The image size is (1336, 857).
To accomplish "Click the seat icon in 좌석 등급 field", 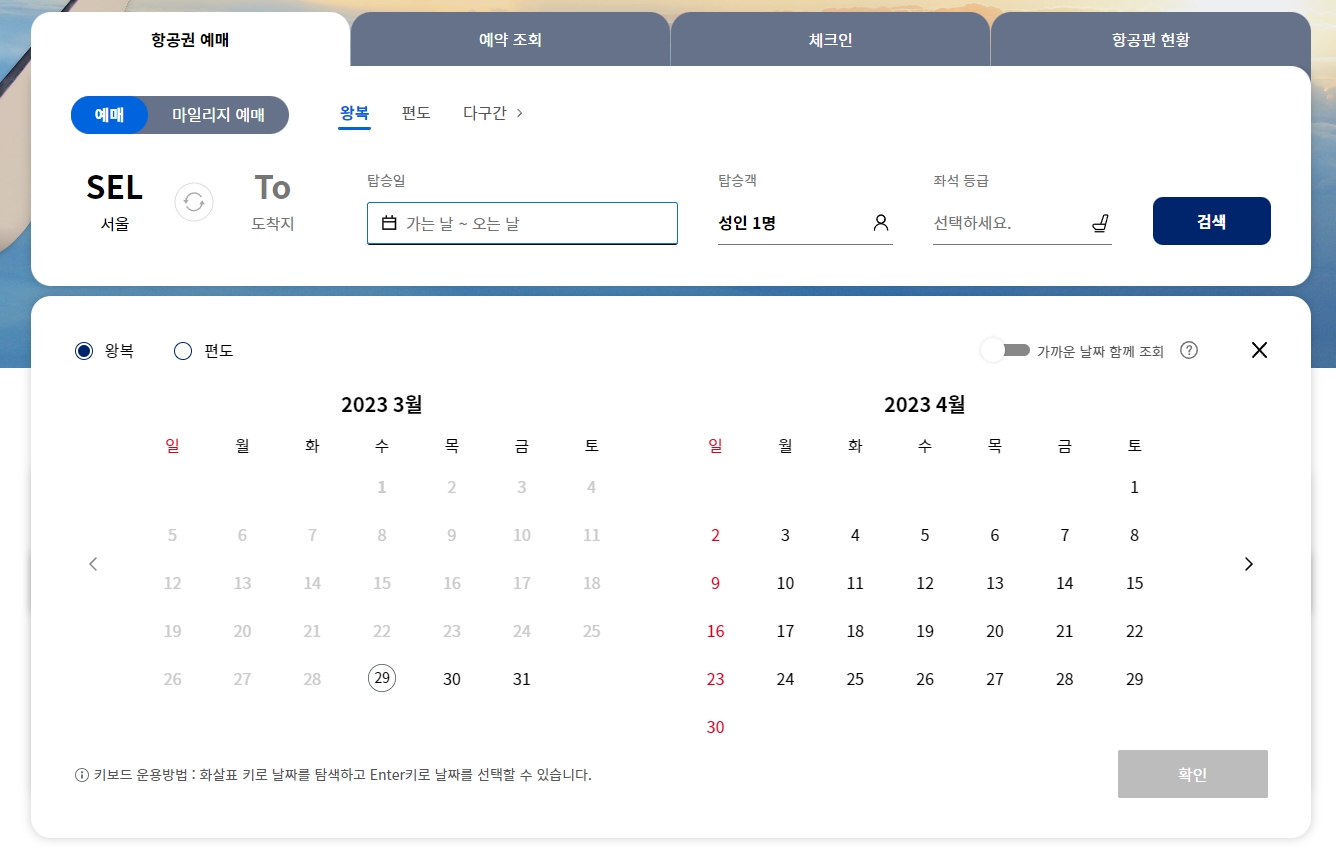I will (x=1100, y=222).
